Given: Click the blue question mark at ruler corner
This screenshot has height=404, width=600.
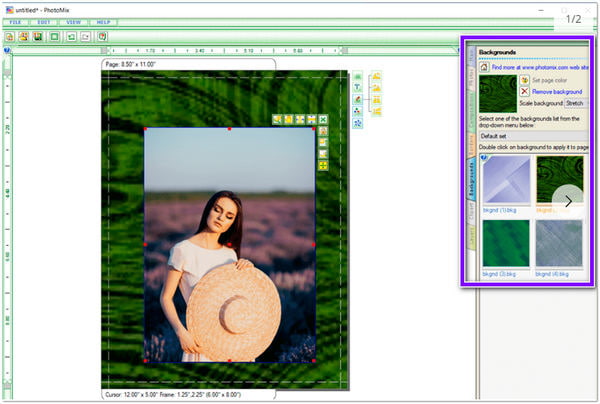Looking at the screenshot, I should 7,50.
